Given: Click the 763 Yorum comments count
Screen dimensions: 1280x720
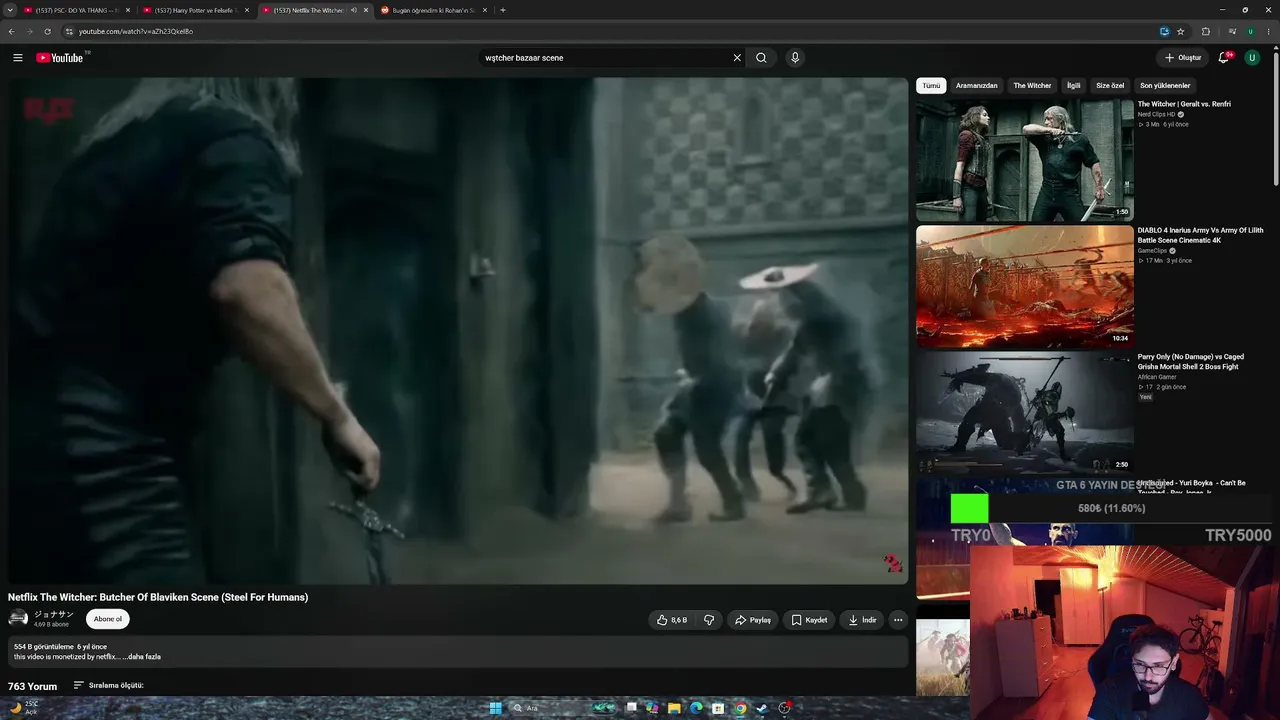Looking at the screenshot, I should pos(33,687).
